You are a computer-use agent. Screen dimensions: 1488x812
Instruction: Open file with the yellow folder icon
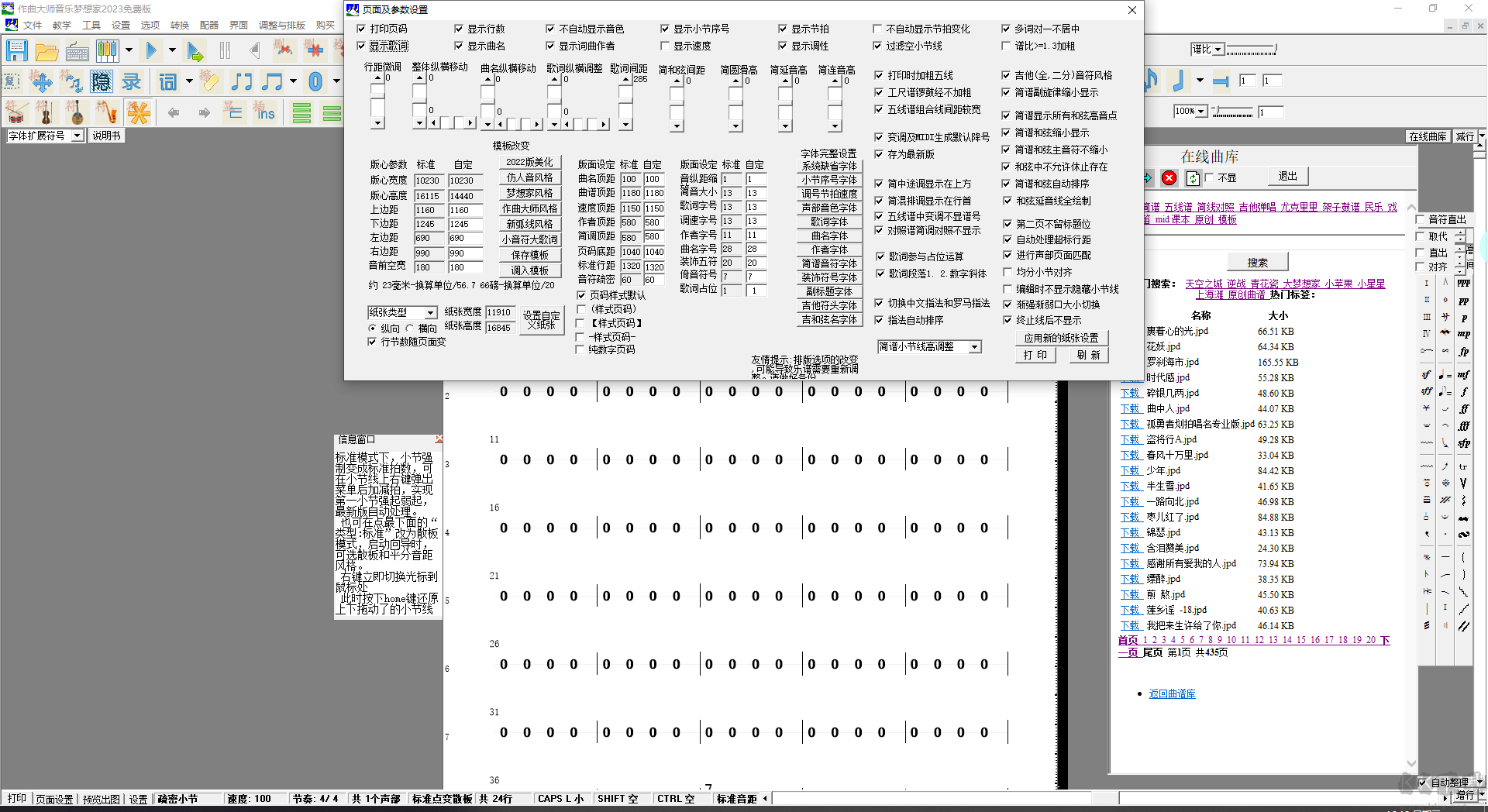[x=46, y=51]
